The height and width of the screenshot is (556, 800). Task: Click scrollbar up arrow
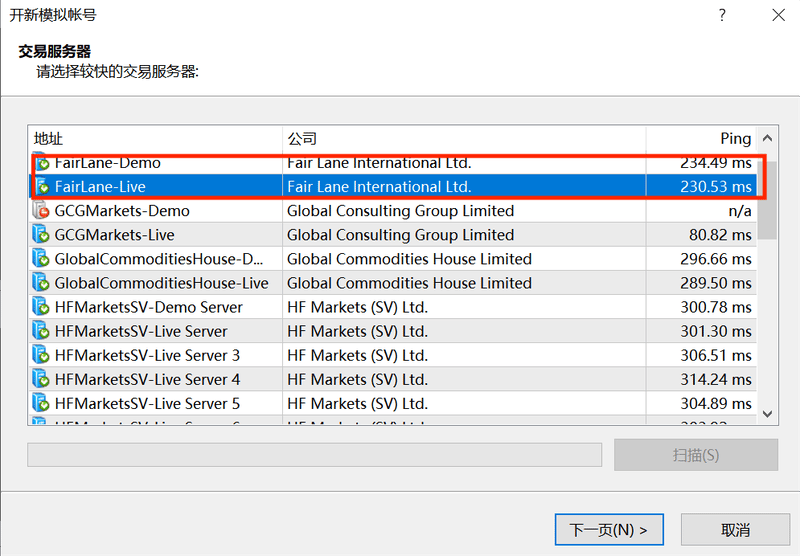767,138
